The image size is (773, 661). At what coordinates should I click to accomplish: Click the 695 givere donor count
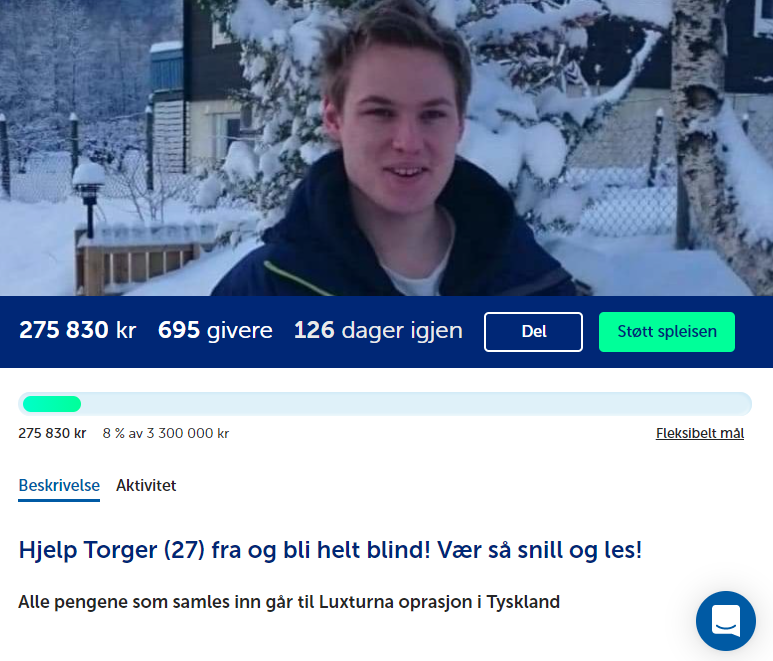coord(215,330)
